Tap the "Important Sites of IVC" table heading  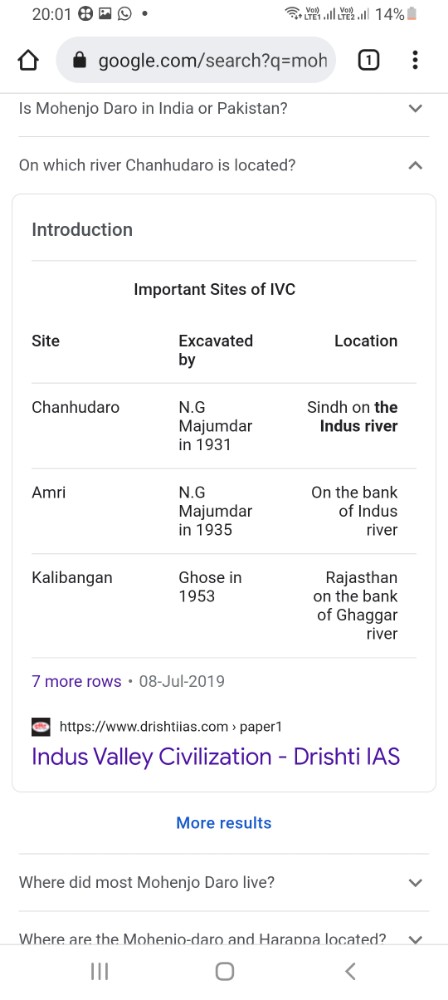[x=214, y=290]
